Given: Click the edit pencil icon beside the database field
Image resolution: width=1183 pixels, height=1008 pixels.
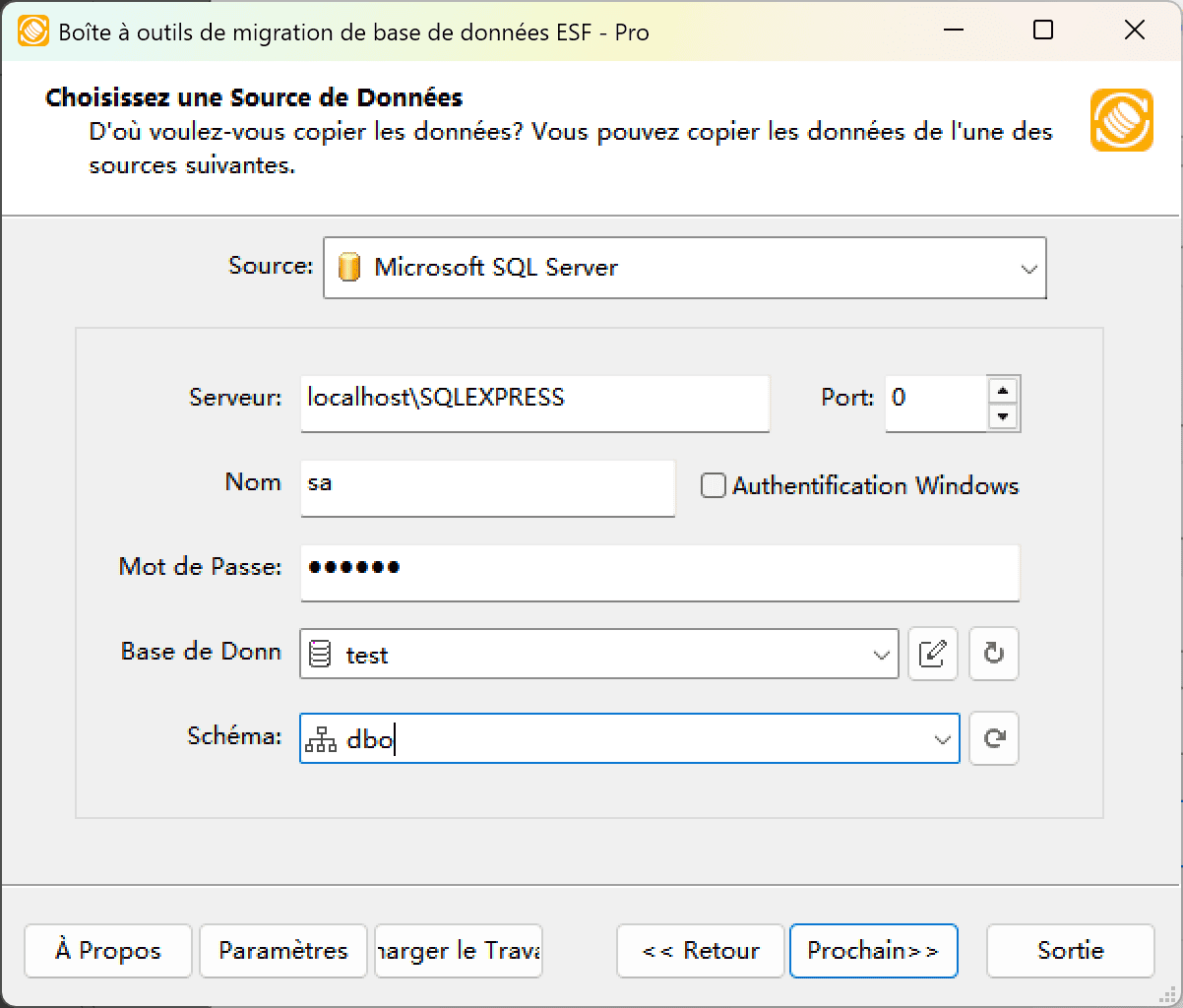Looking at the screenshot, I should (932, 654).
